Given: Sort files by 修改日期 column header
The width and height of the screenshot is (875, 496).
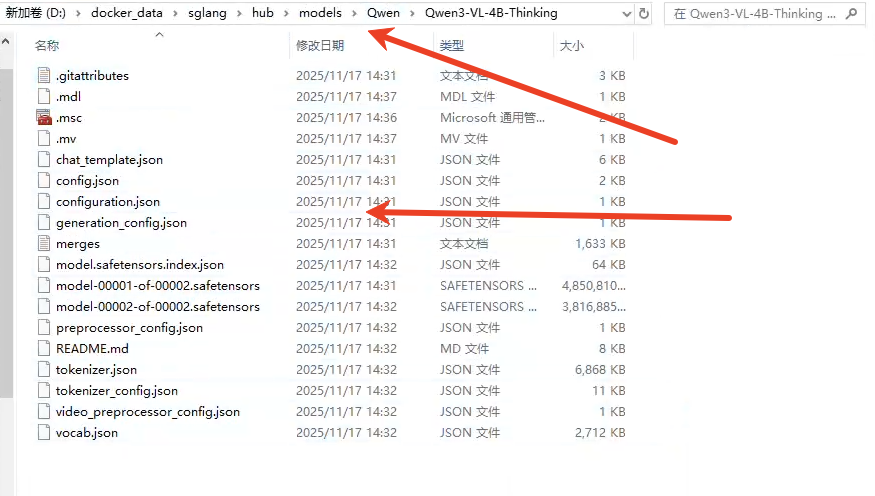Looking at the screenshot, I should [320, 46].
